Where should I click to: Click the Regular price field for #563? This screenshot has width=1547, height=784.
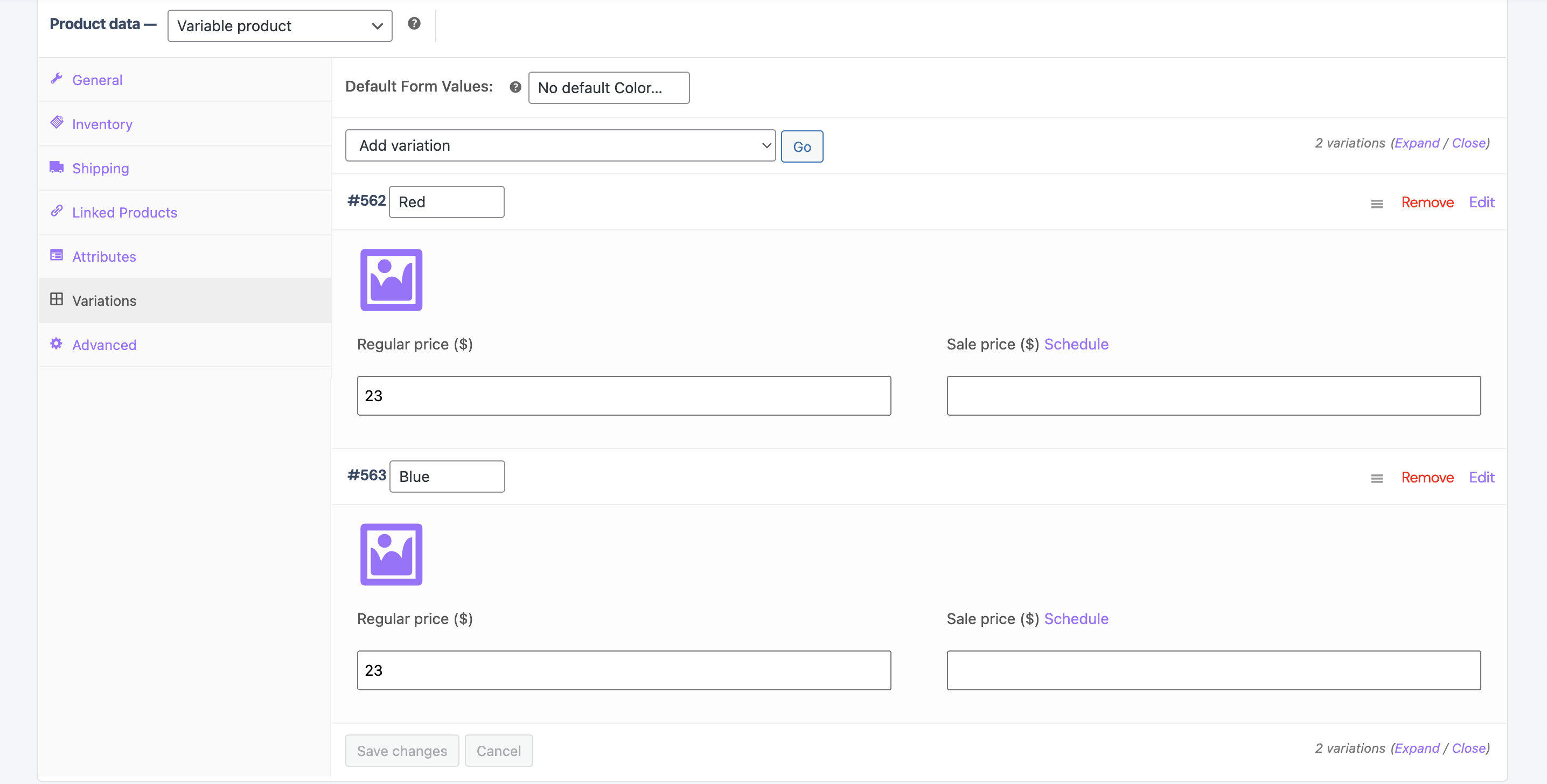point(624,670)
